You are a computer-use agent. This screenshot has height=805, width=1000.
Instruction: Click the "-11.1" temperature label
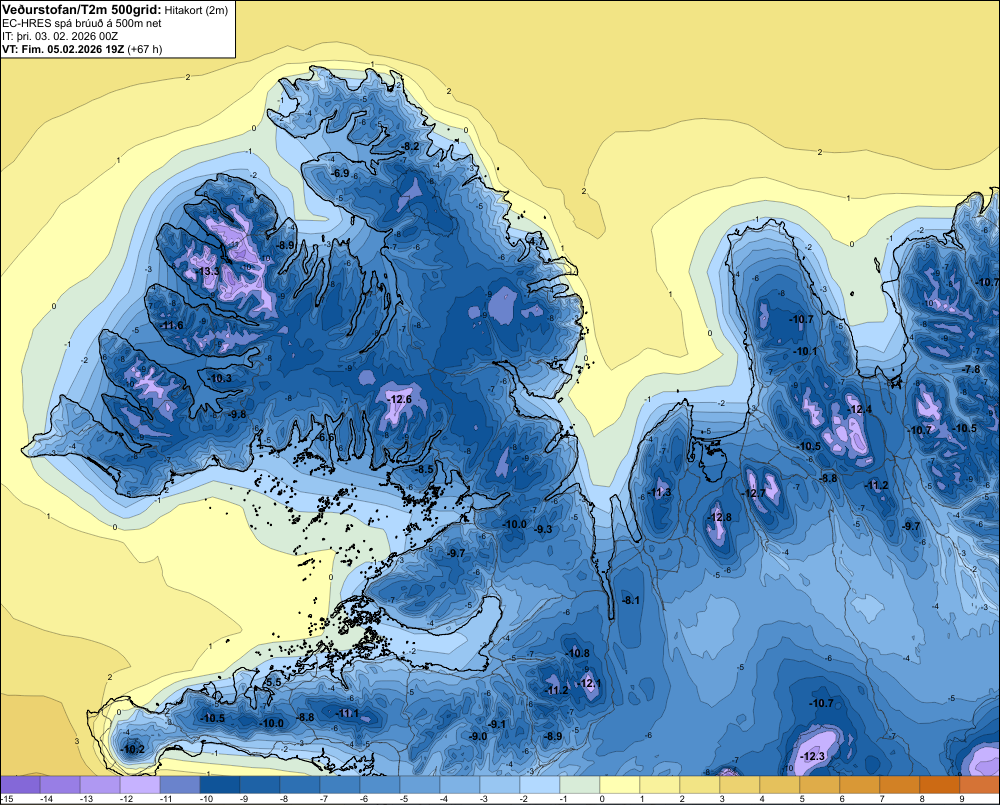348,714
